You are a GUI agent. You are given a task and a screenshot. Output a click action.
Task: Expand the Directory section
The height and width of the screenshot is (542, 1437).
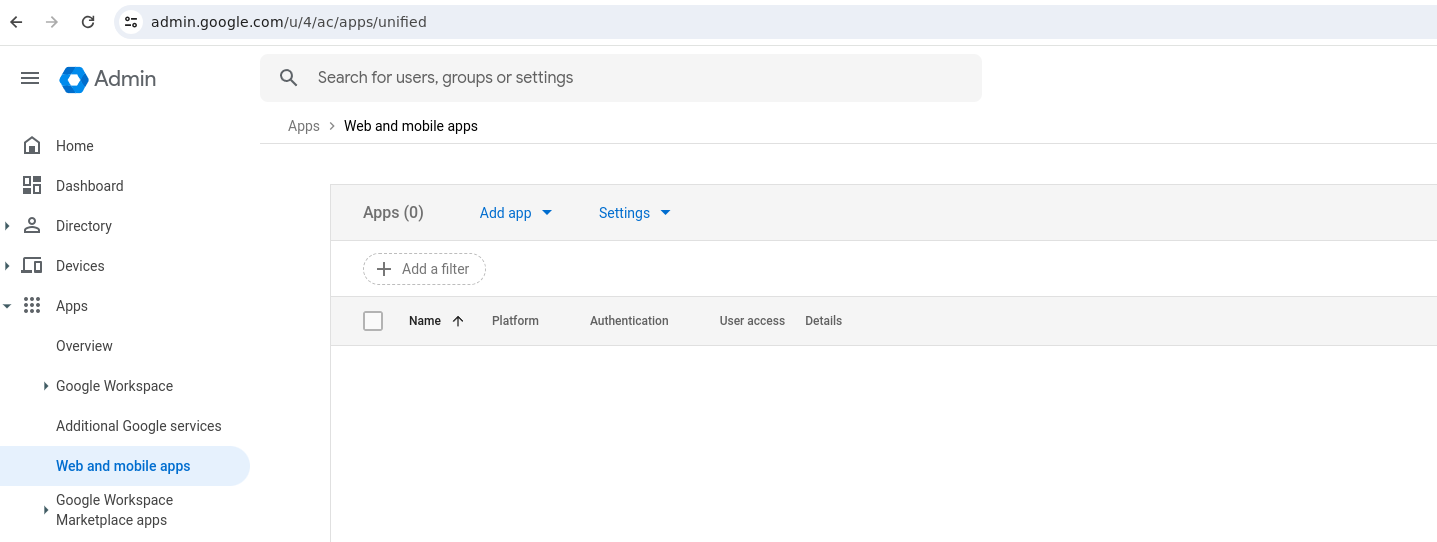8,226
